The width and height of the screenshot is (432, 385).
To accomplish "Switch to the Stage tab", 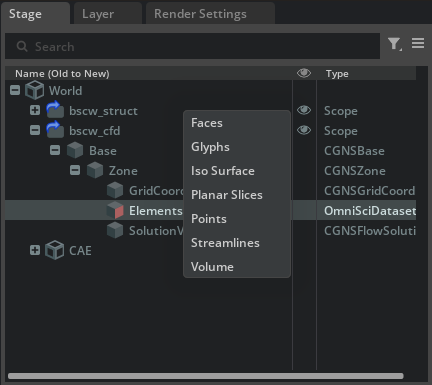I will tap(35, 14).
